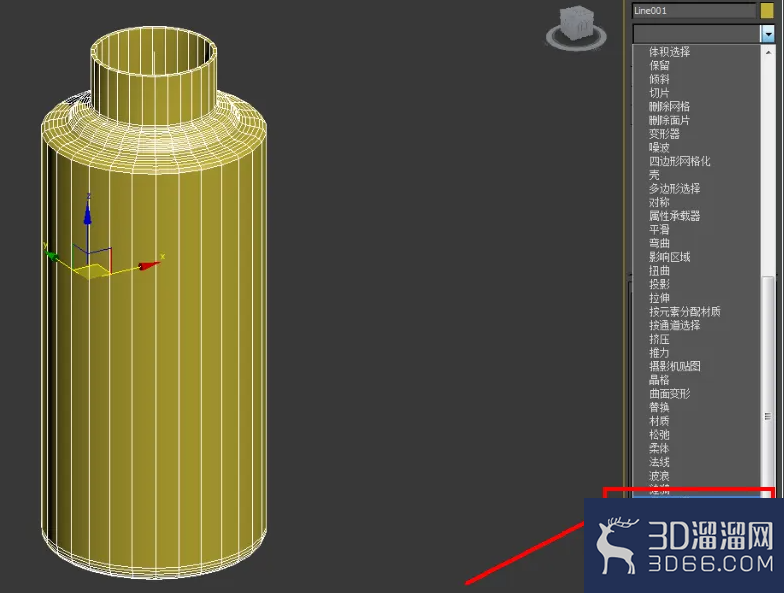Click the green Y axis gizmo arrow
Image resolution: width=784 pixels, height=593 pixels.
[x=52, y=256]
